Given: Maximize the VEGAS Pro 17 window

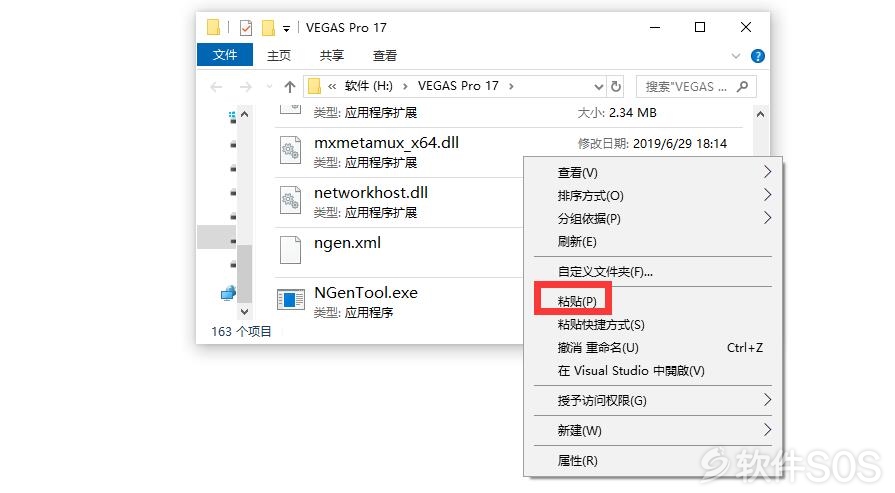Looking at the screenshot, I should (700, 27).
